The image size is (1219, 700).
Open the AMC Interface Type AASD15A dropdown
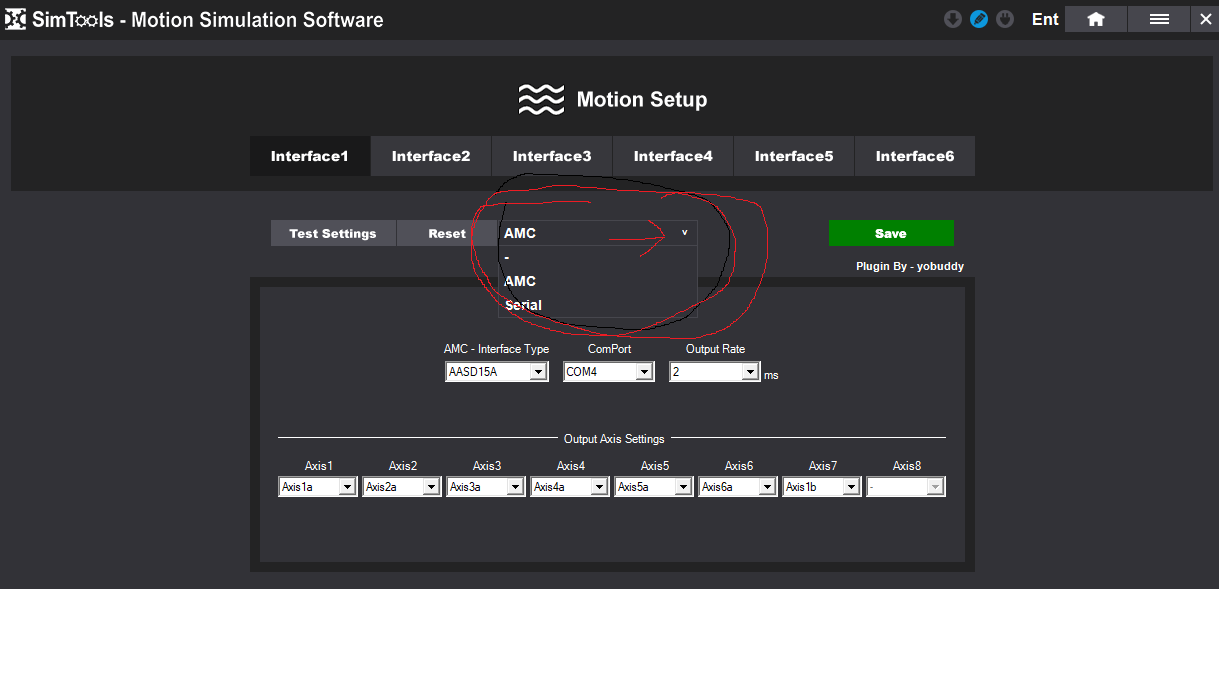(497, 372)
